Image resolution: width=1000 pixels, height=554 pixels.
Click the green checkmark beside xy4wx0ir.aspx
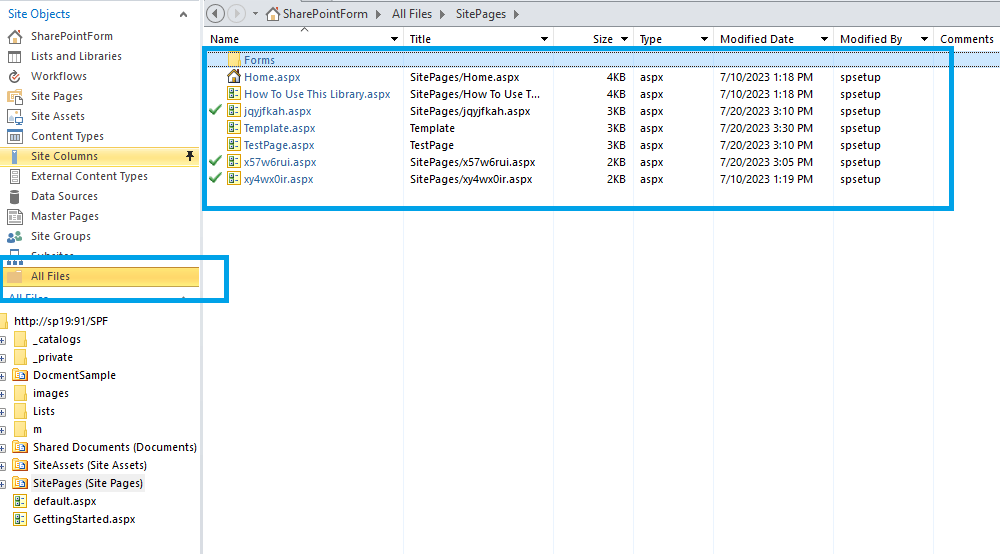[216, 179]
